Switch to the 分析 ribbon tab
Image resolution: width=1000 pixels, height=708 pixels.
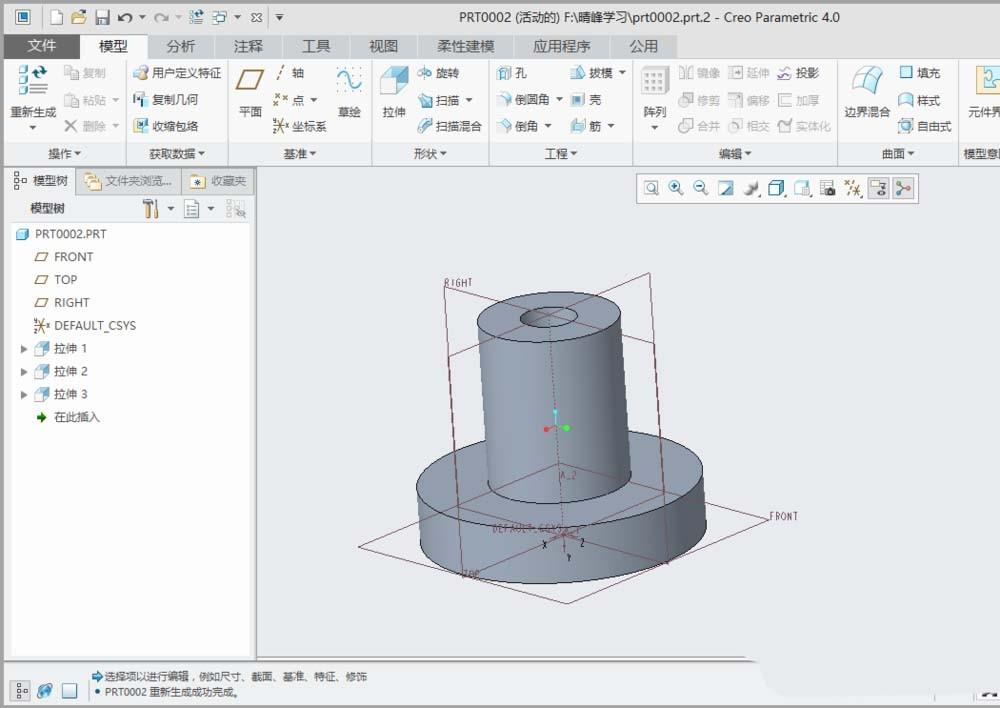181,46
